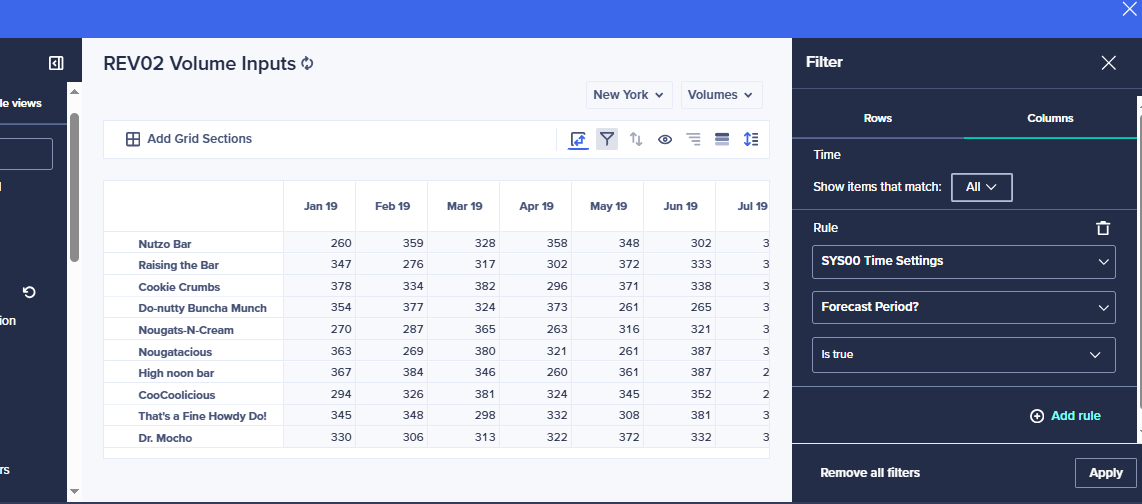Select the Nutzo Bar row
1142x504 pixels.
coord(165,244)
